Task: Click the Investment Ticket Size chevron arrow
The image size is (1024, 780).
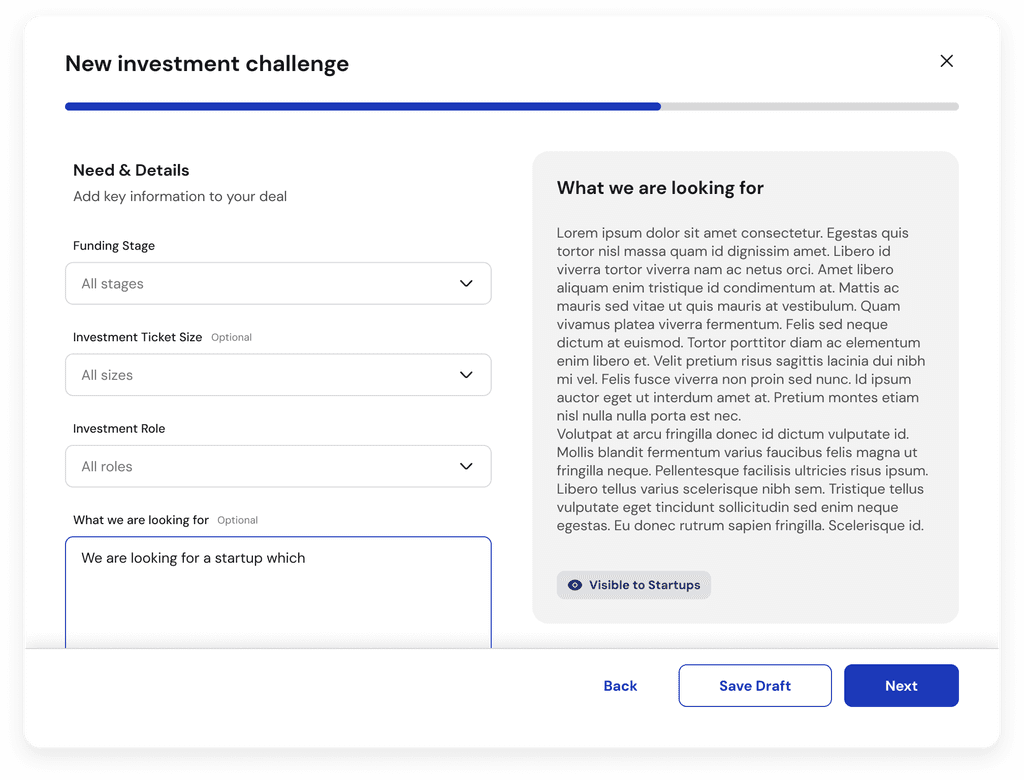Action: click(466, 375)
